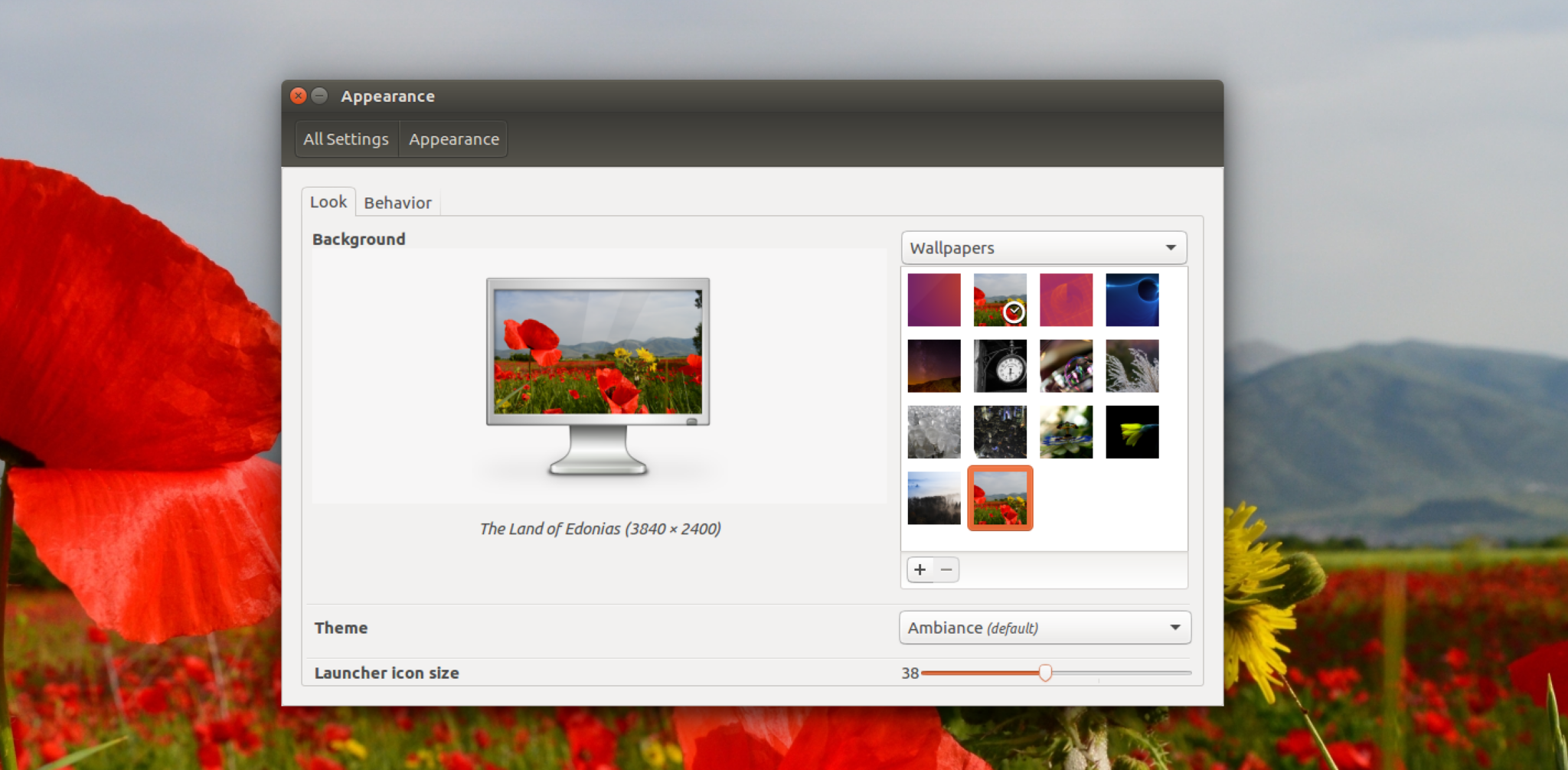Select the currently applied poppy wallpaper with checkmark
1568x770 pixels.
click(1000, 299)
